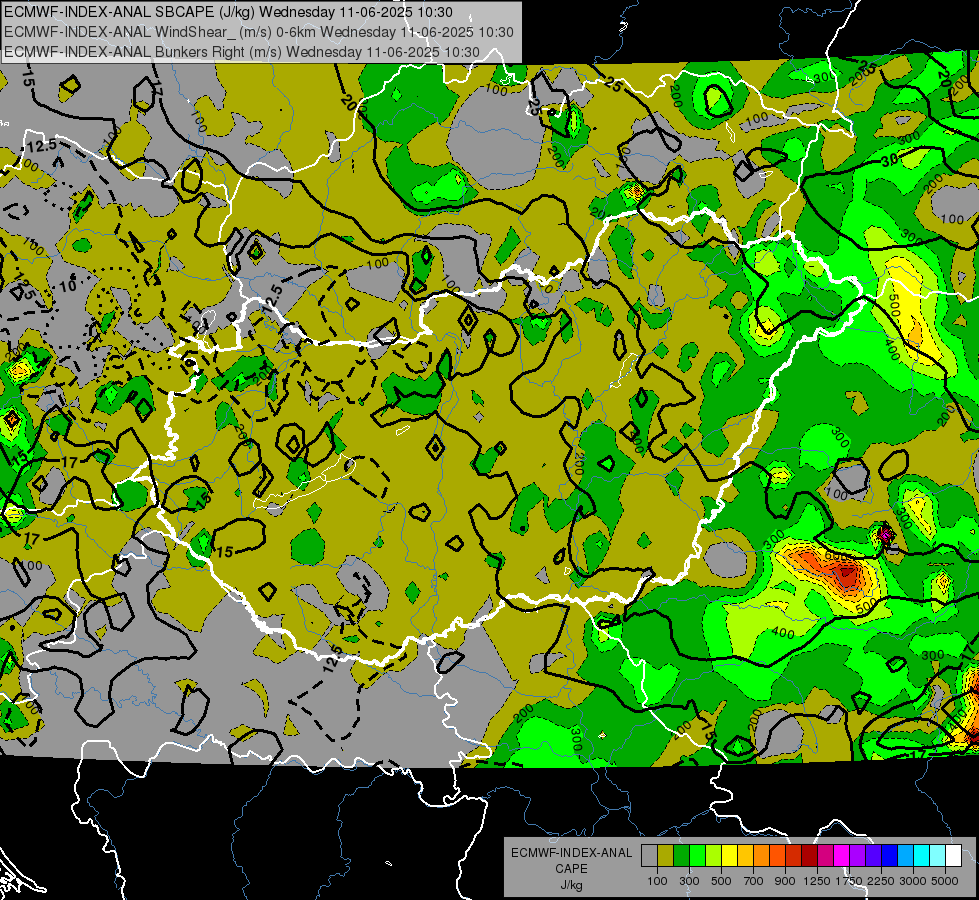
Task: Select the WindShear 0-6km title line
Action: pos(258,32)
